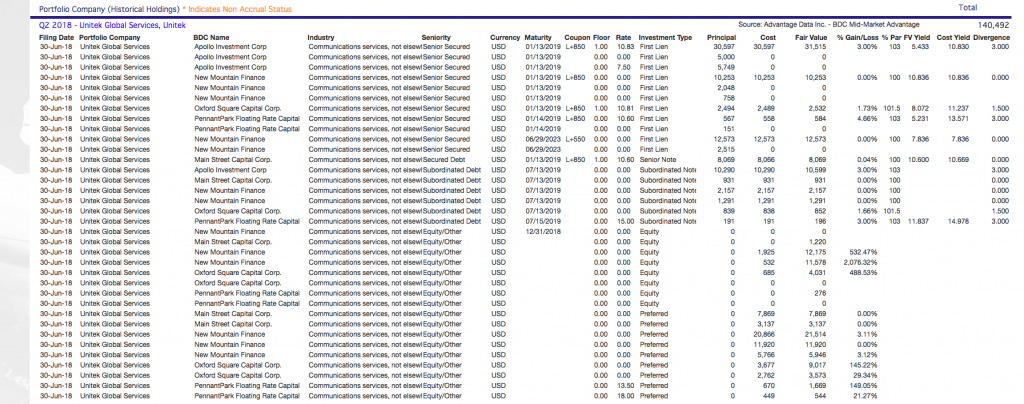Click the % Gain/Loss column header

coord(857,38)
